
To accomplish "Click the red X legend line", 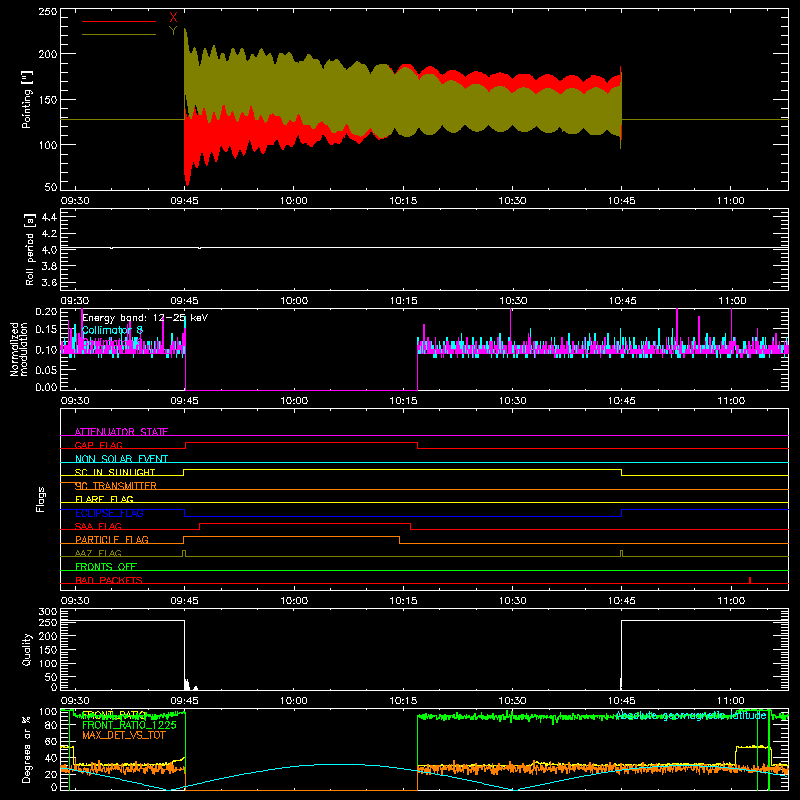I will (119, 21).
